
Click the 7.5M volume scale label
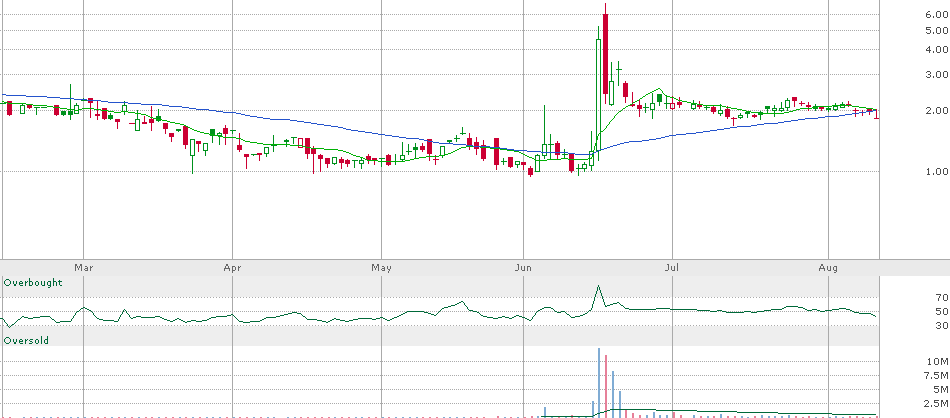[936, 376]
